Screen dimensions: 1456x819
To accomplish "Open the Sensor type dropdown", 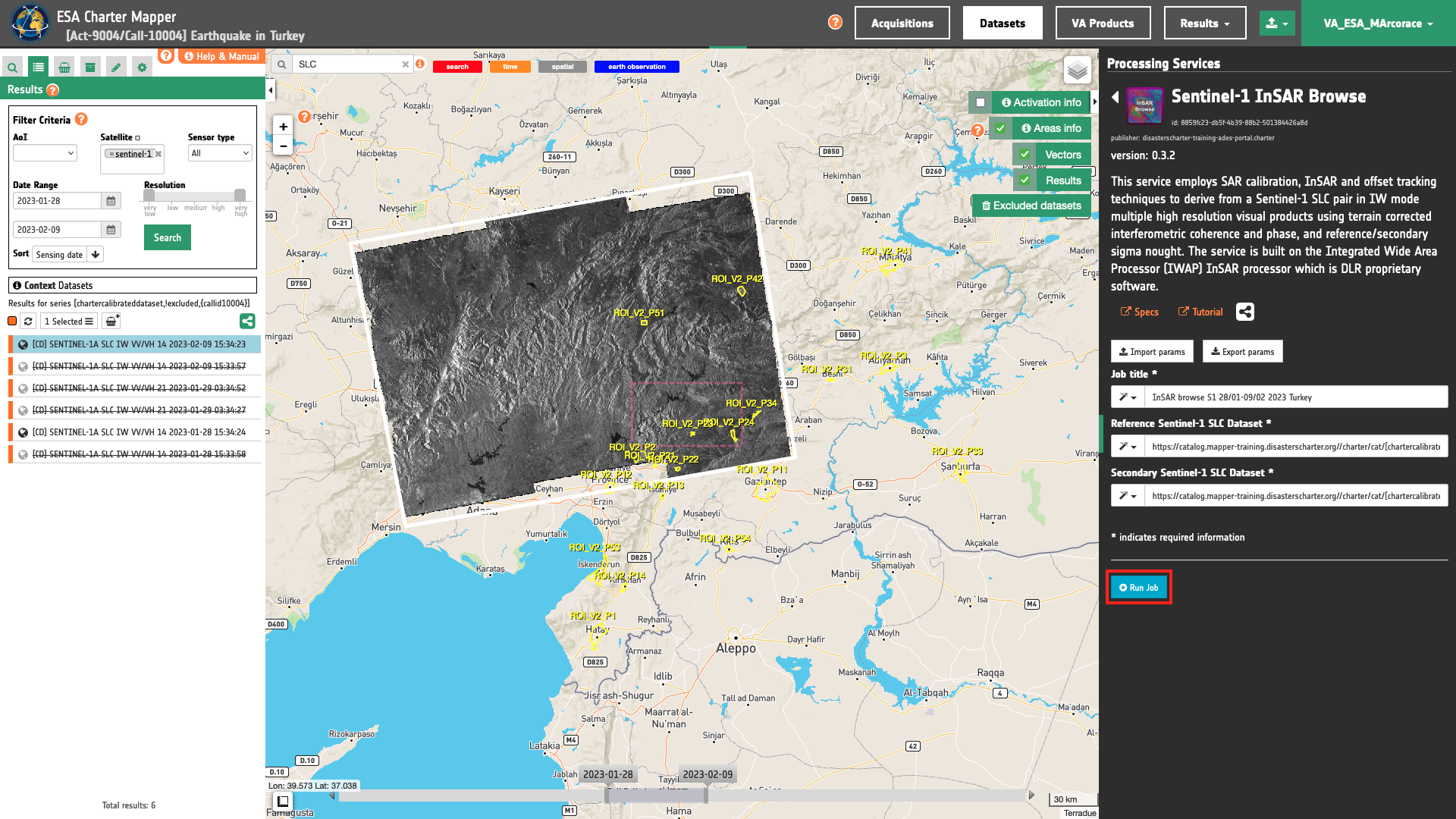I will coord(220,153).
